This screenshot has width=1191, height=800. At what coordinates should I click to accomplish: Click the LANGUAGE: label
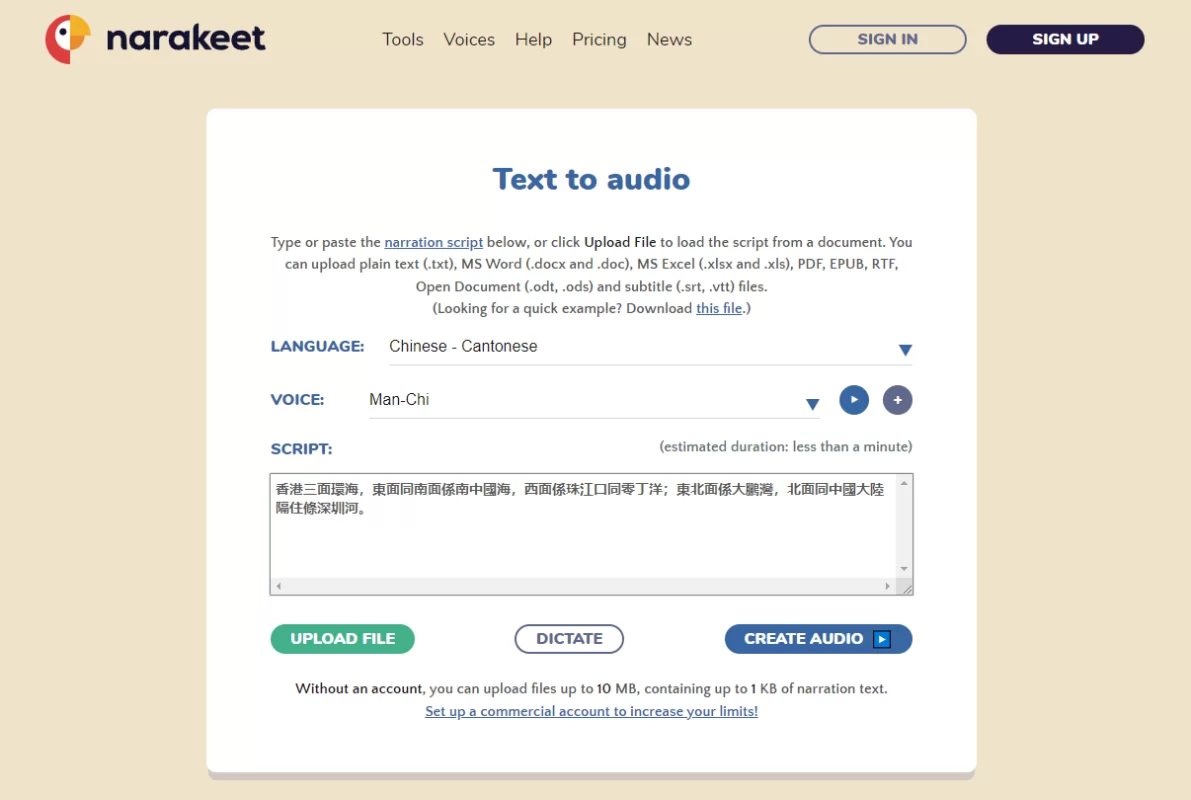click(317, 346)
